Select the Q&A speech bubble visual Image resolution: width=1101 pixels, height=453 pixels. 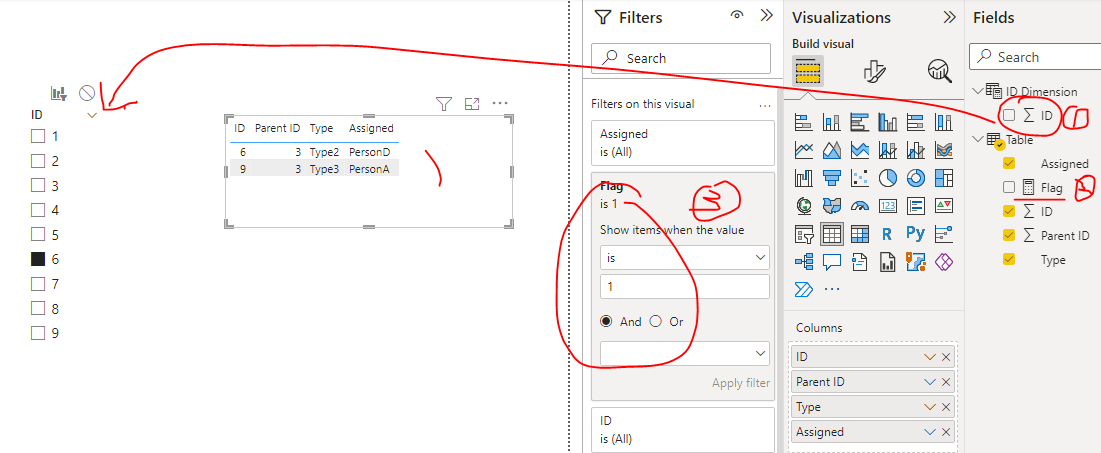point(832,261)
